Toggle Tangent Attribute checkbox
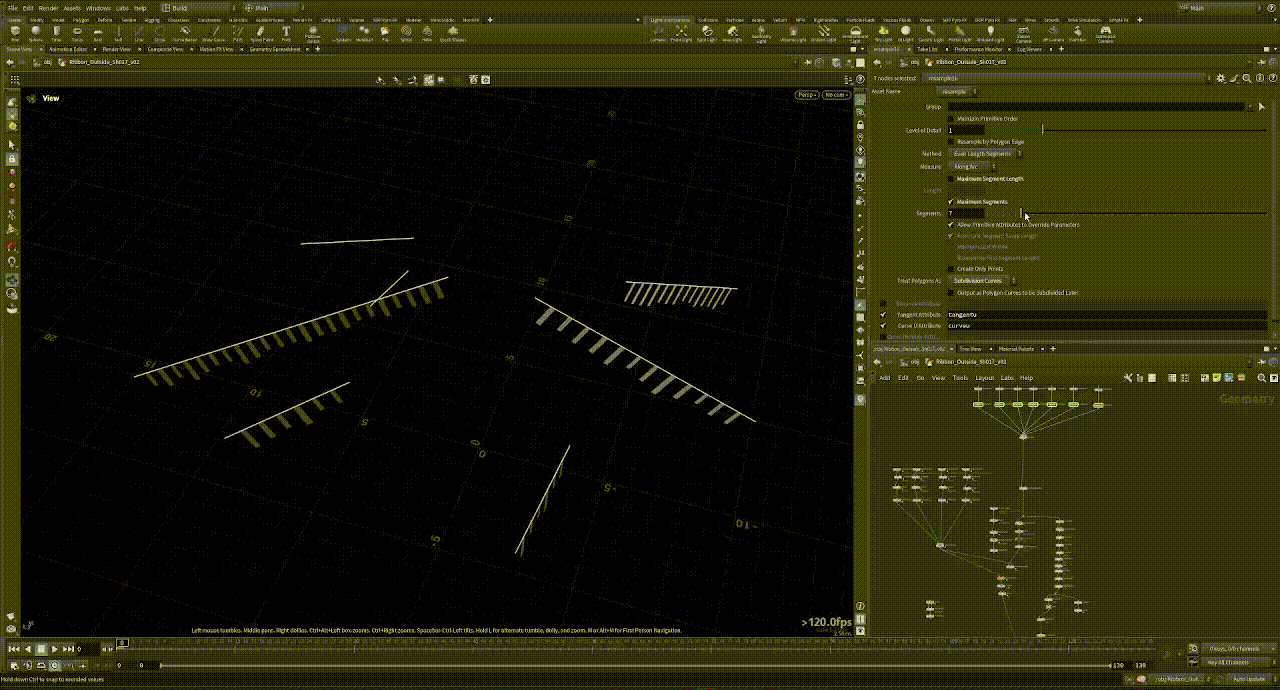The height and width of the screenshot is (690, 1280). tap(883, 315)
